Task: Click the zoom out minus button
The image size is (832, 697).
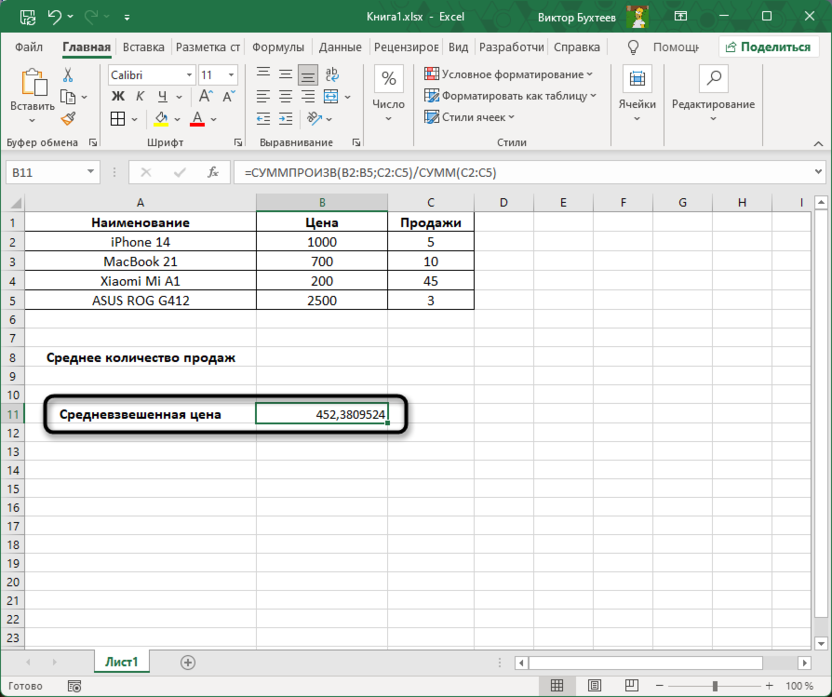Action: point(660,686)
